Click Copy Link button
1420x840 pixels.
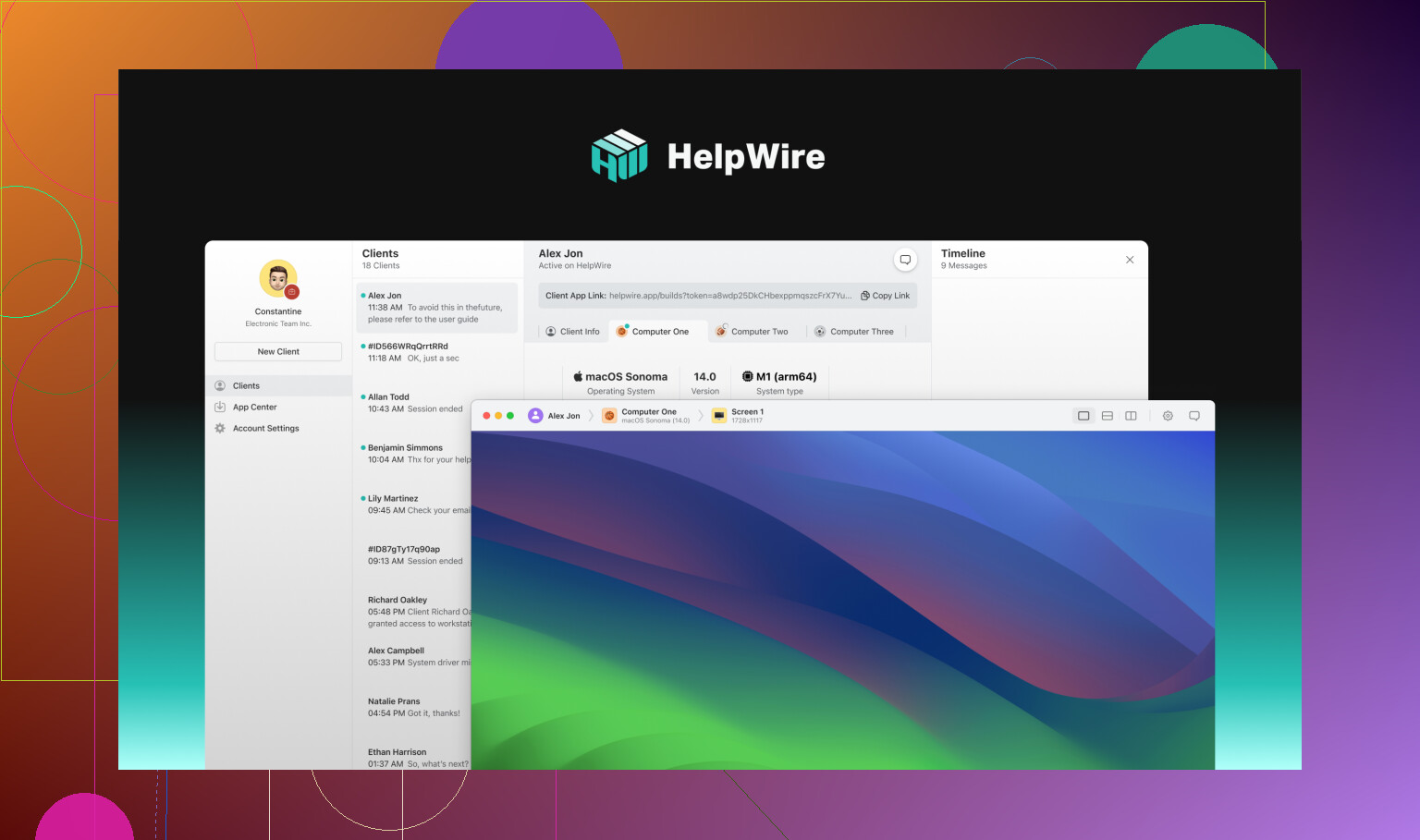click(885, 296)
